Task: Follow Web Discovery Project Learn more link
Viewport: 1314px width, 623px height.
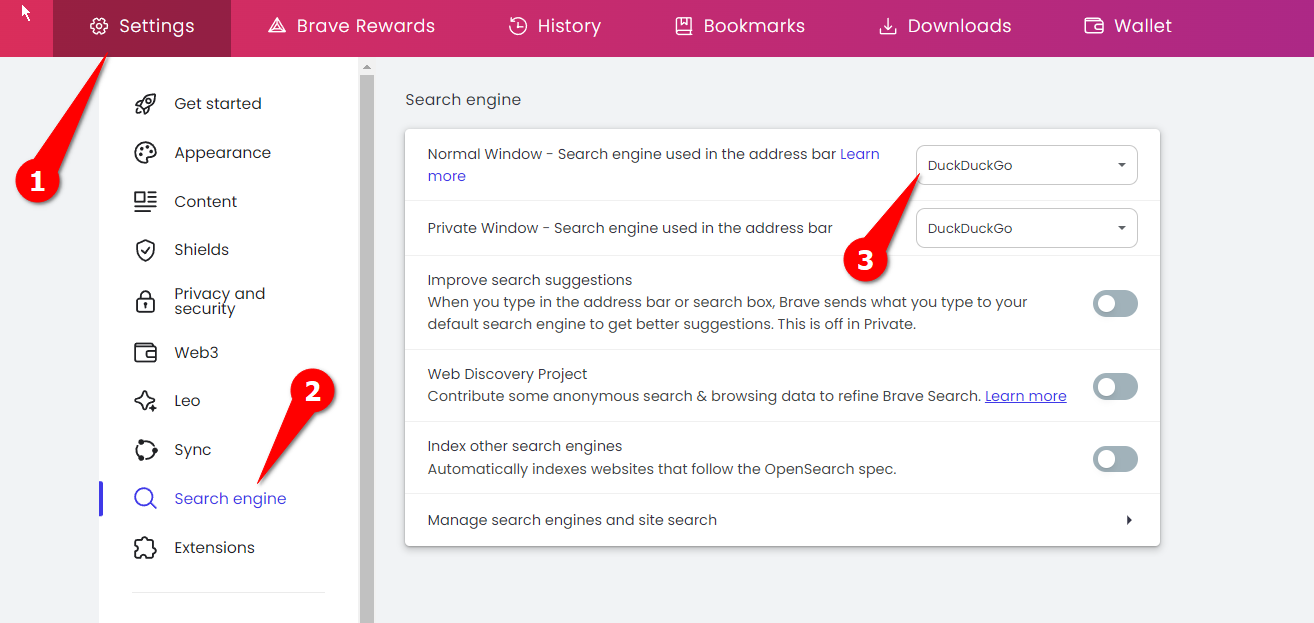Action: [1026, 396]
